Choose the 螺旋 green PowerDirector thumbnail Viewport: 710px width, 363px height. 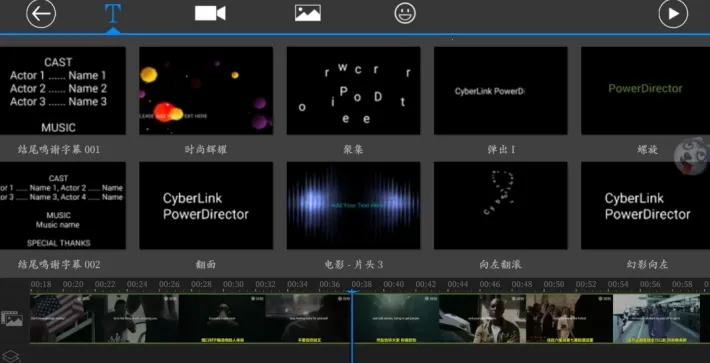point(645,91)
